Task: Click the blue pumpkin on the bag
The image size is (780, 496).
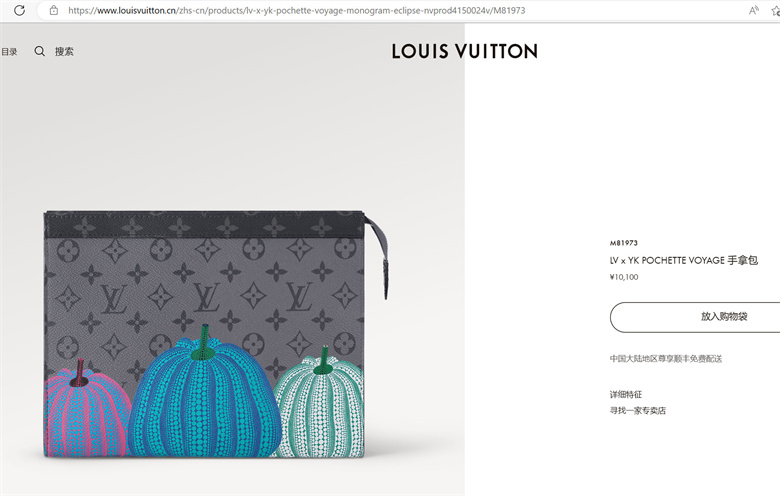Action: pyautogui.click(x=204, y=391)
